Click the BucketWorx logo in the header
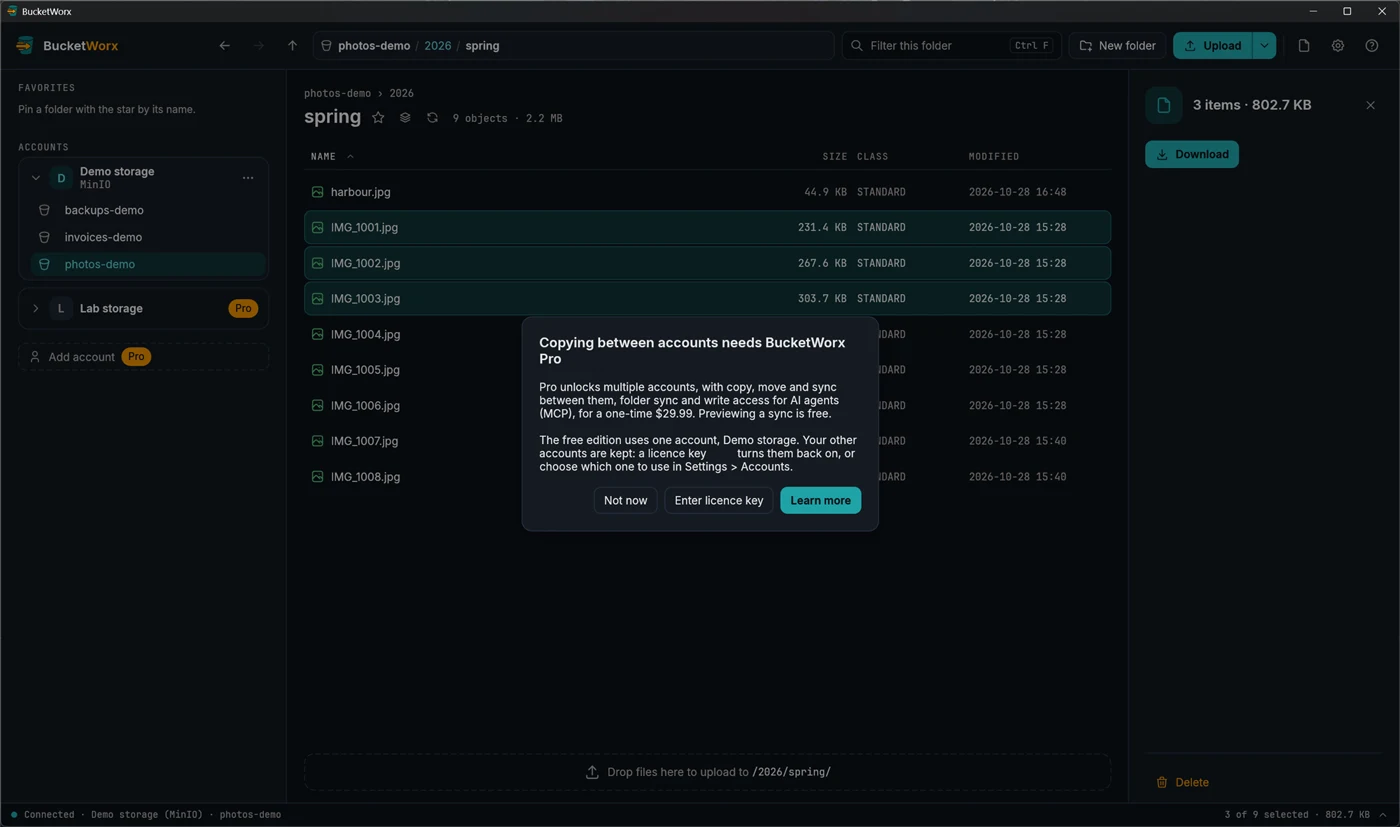 coord(26,46)
